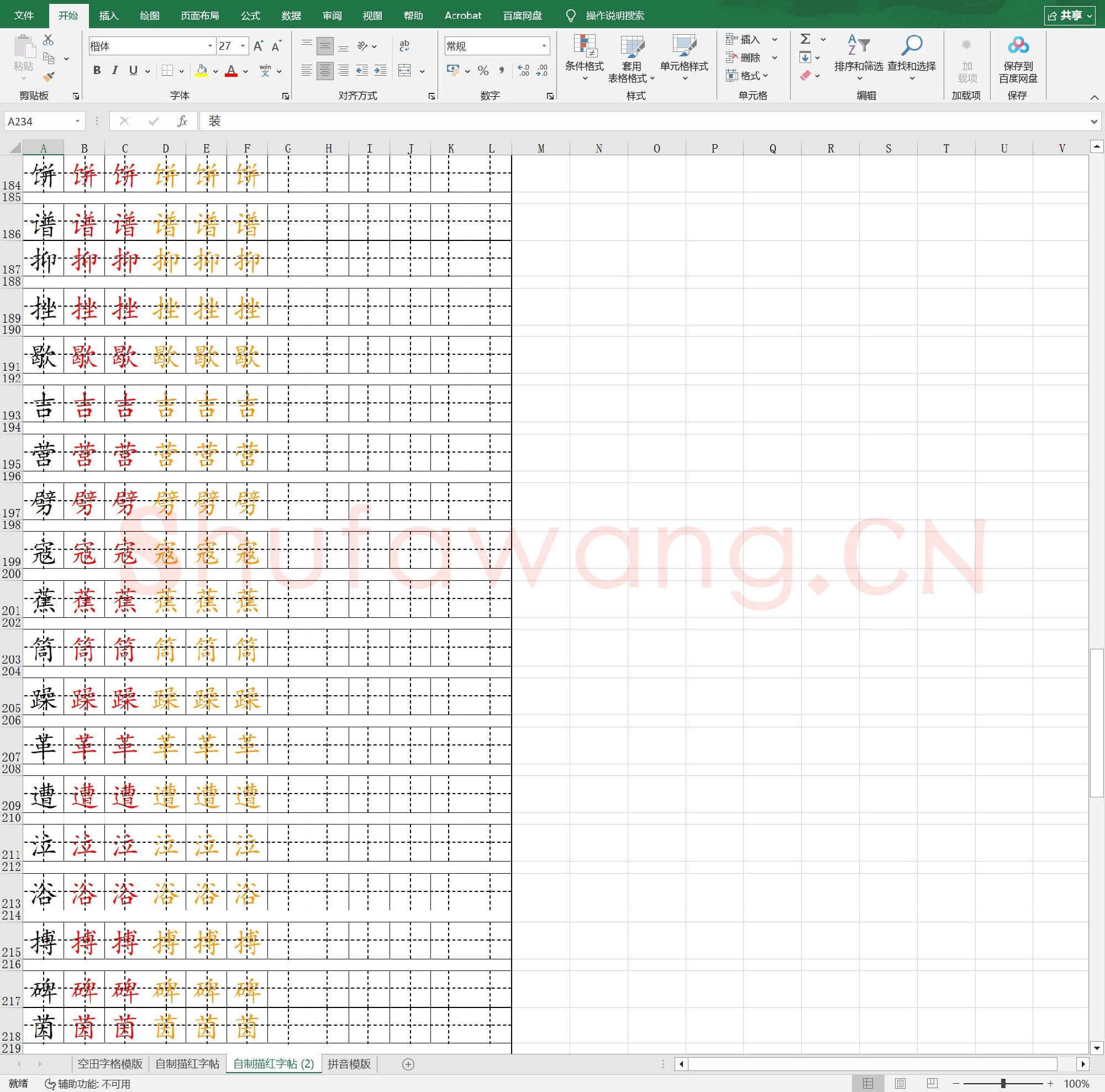1105x1092 pixels.
Task: Open the AutoSum function
Action: tap(805, 39)
